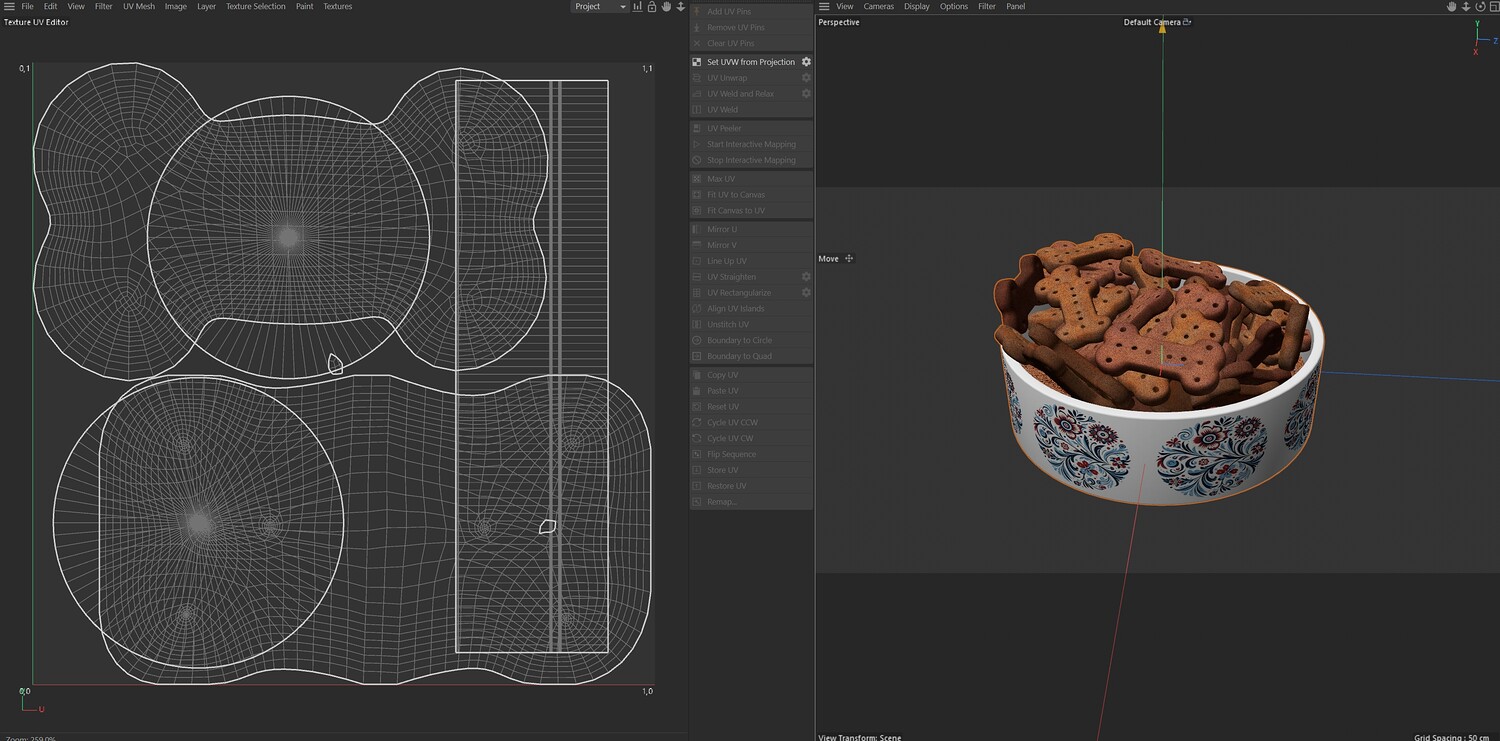This screenshot has height=741, width=1500.
Task: Open the Layer menu
Action: [206, 6]
